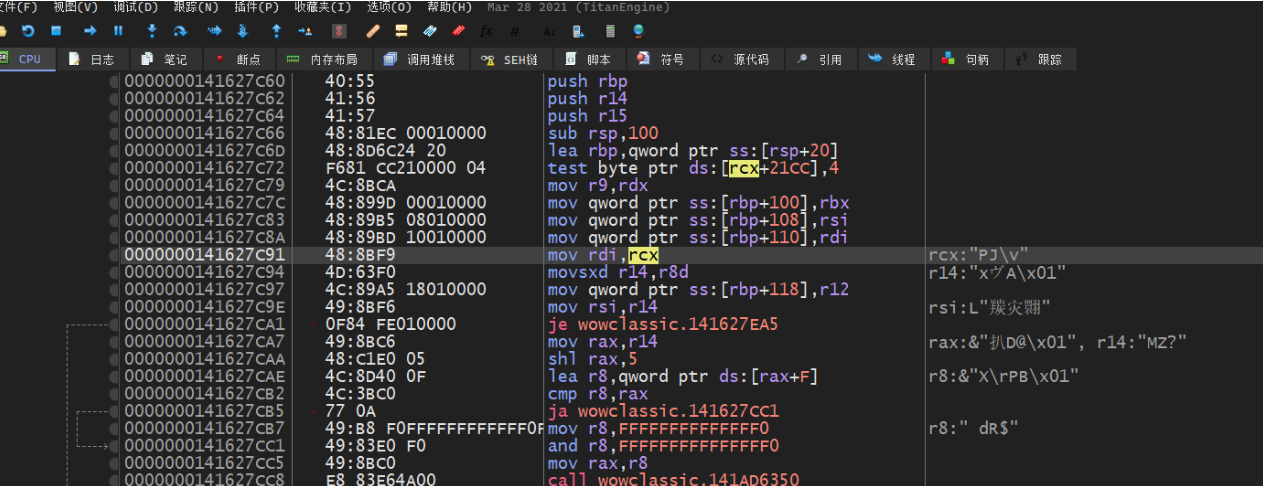Screen dimensions: 1263x486
Task: Select instruction 'lea rbp,qword ptr ss:[rsp+20]'
Action: point(693,150)
